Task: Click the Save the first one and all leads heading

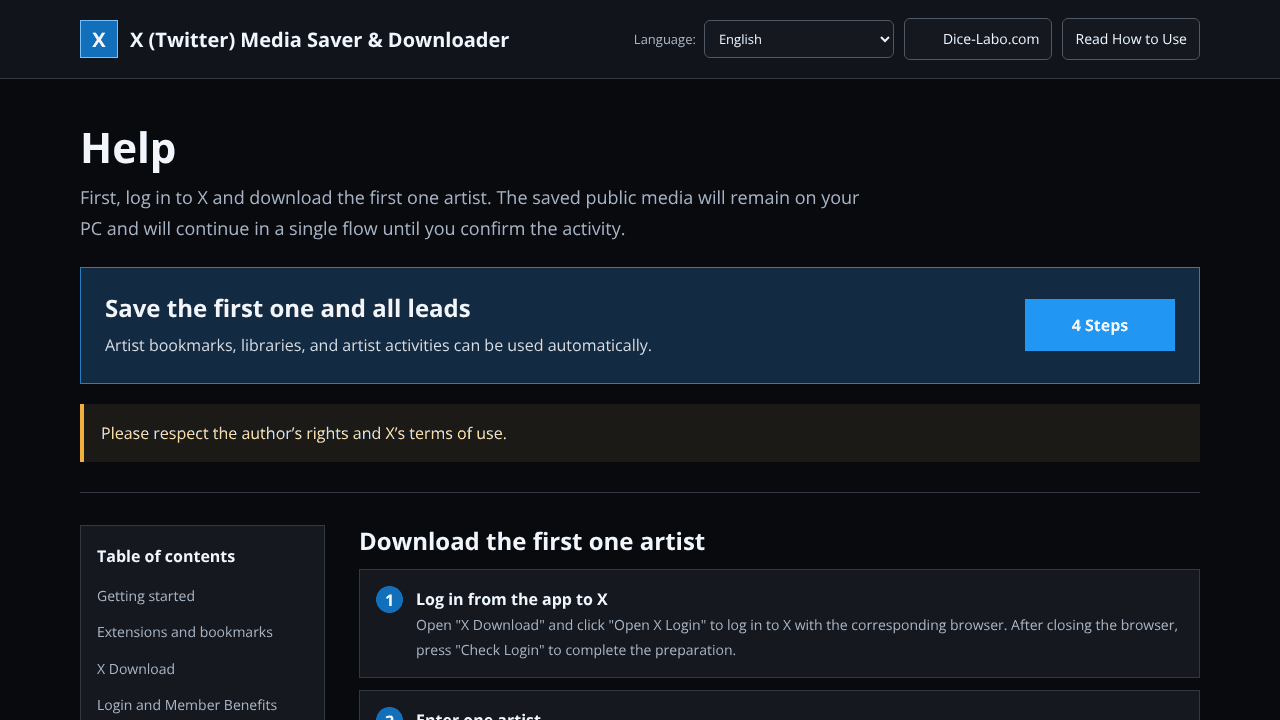Action: pos(288,308)
